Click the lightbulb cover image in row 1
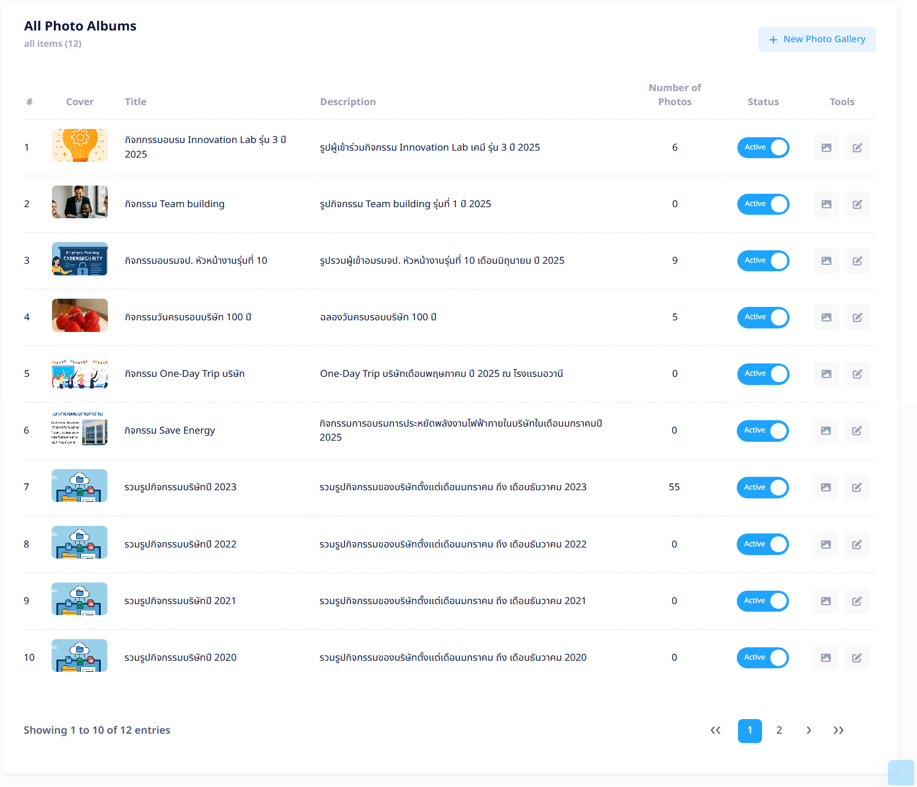Viewport: 917px width, 787px height. [80, 146]
